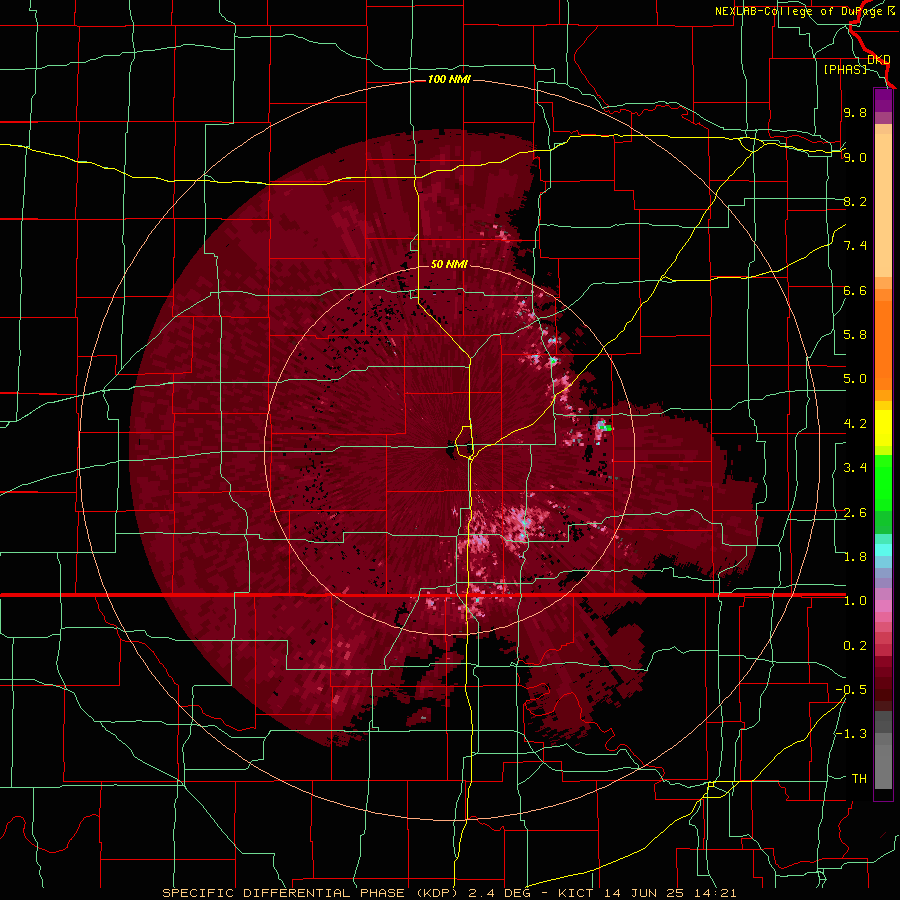Click the 9.0 value on the color scale
Screen dimensions: 900x900
(x=855, y=157)
